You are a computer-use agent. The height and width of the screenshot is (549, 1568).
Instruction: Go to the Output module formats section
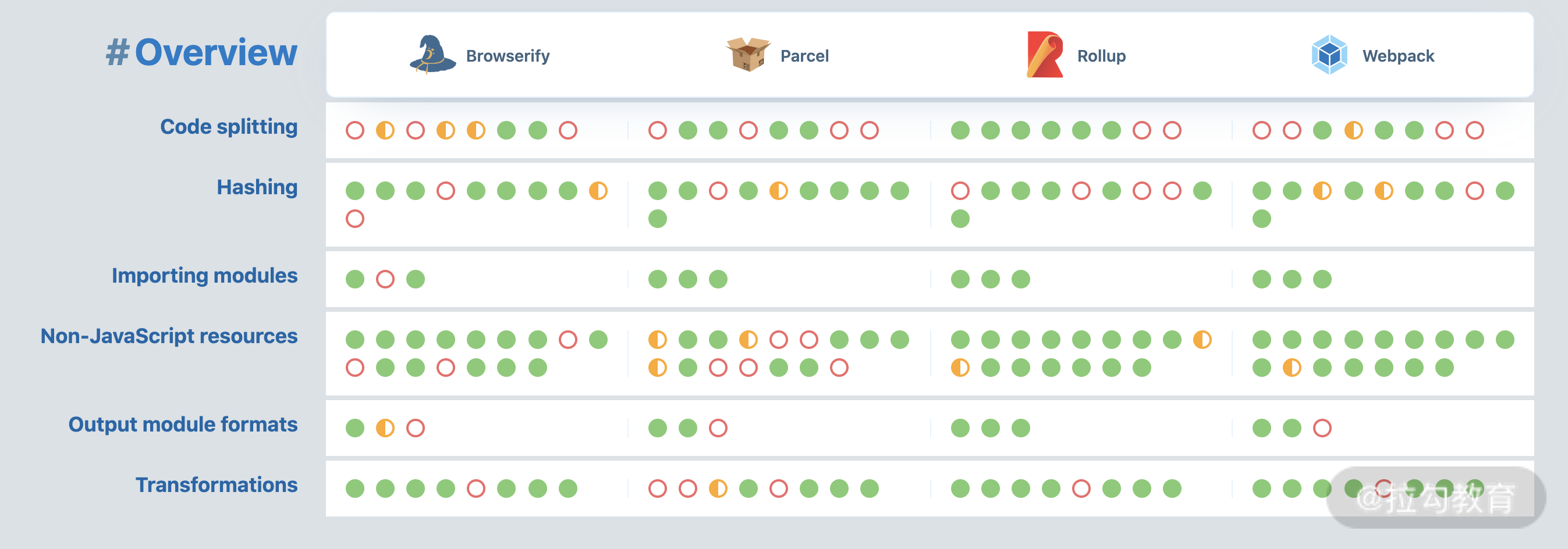[x=183, y=425]
